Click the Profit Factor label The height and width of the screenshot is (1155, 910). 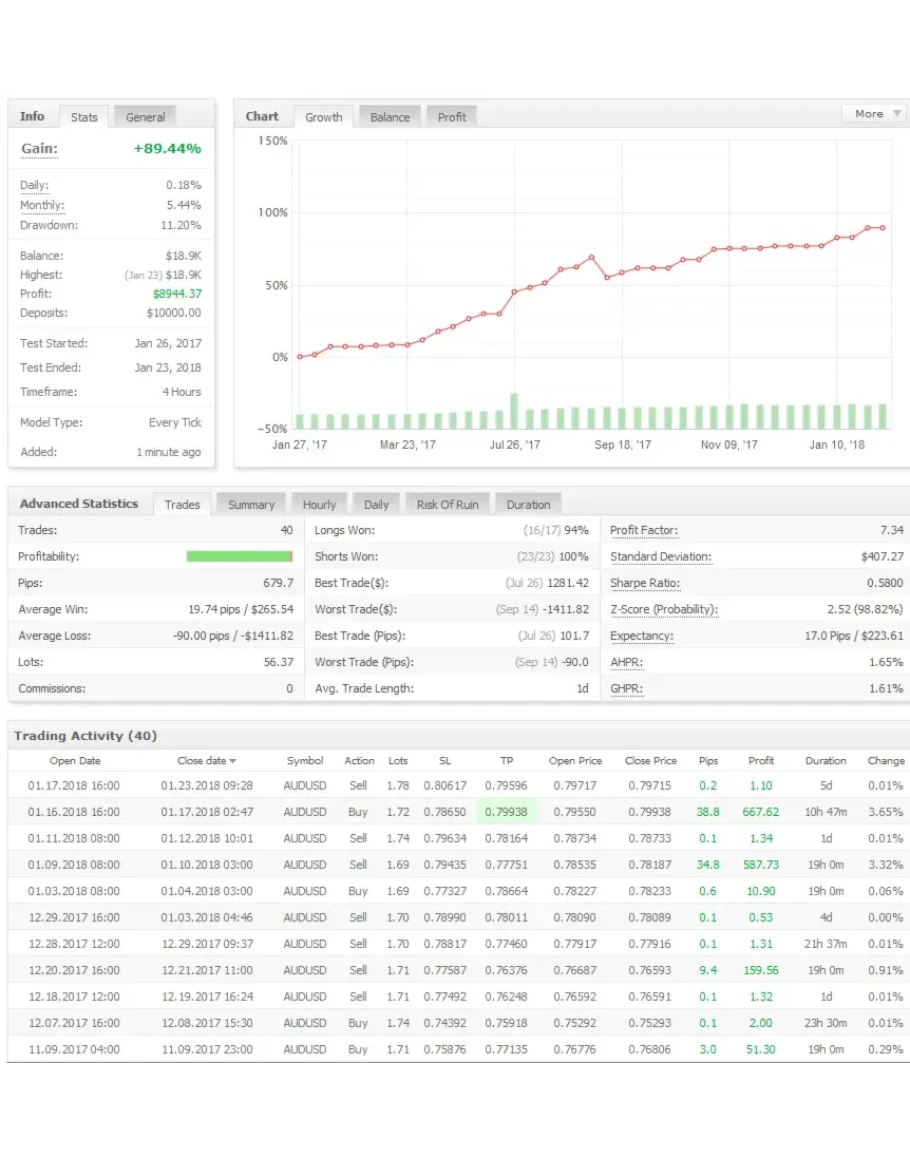point(641,530)
